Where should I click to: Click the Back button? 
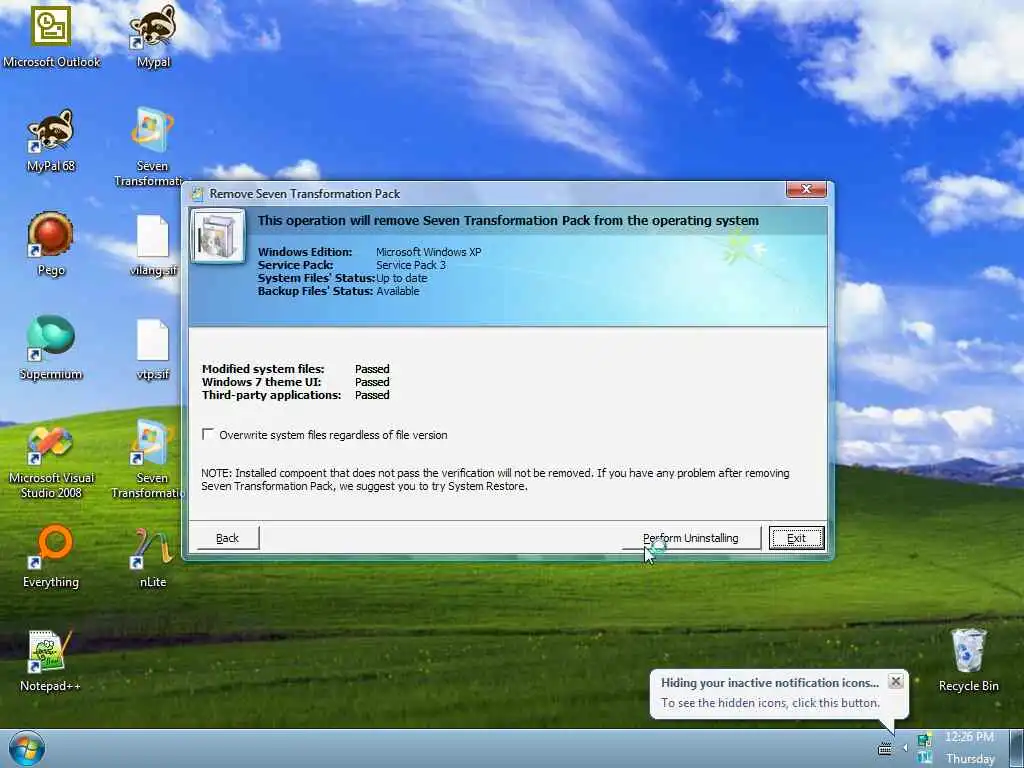pos(227,538)
